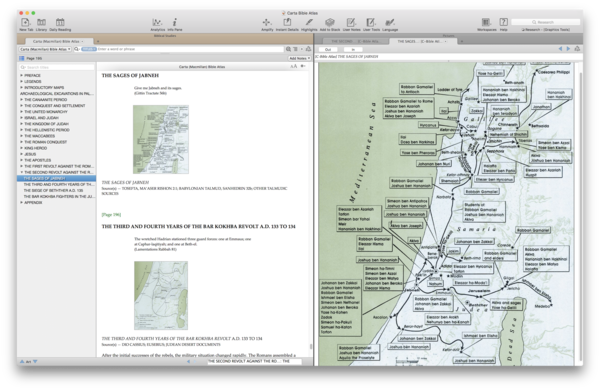The image size is (600, 390).
Task: Click the Search titles field
Action: [x=57, y=67]
